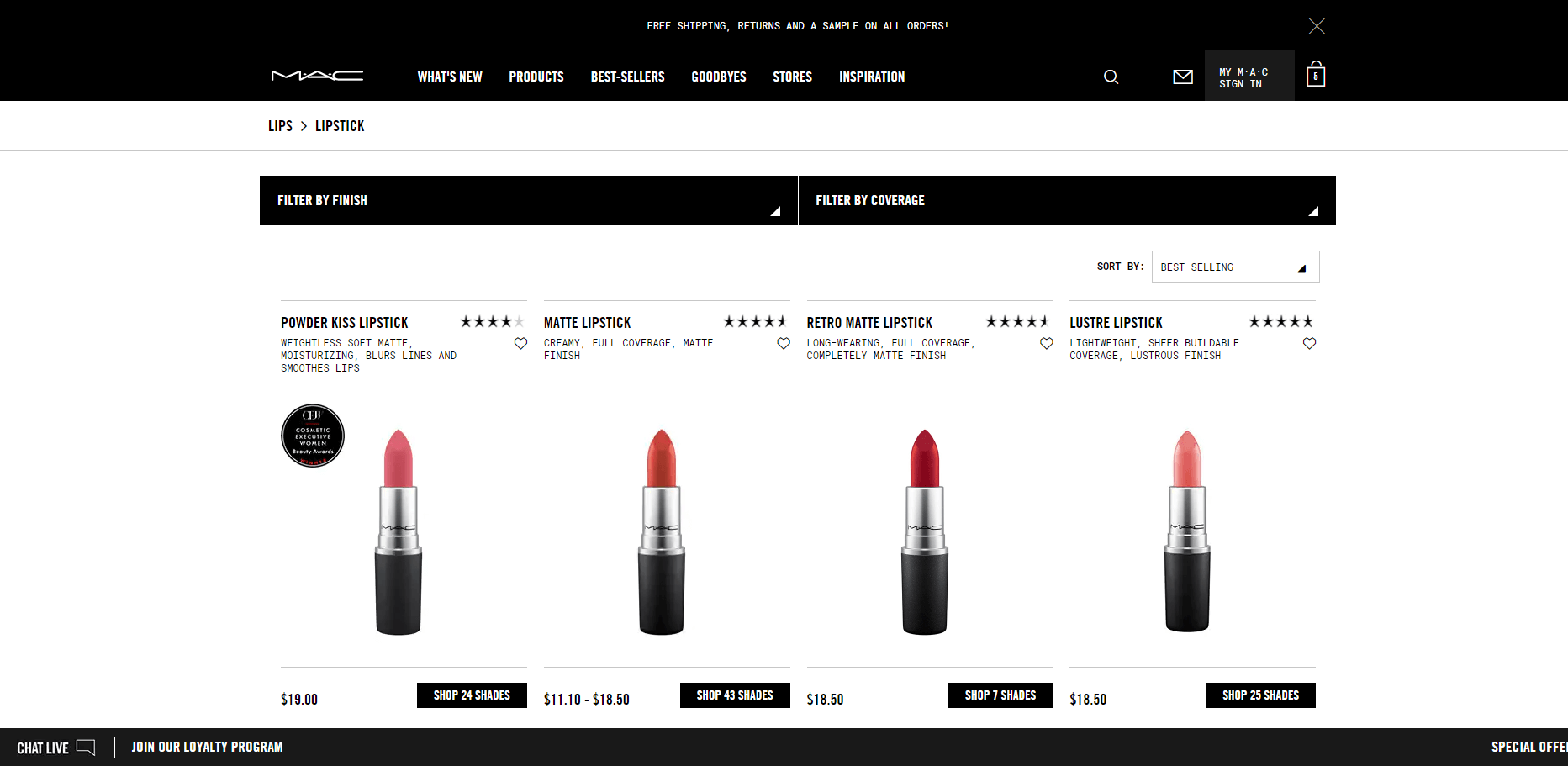The width and height of the screenshot is (1568, 766).
Task: Expand the Filter by Coverage dropdown
Action: pos(1067,200)
